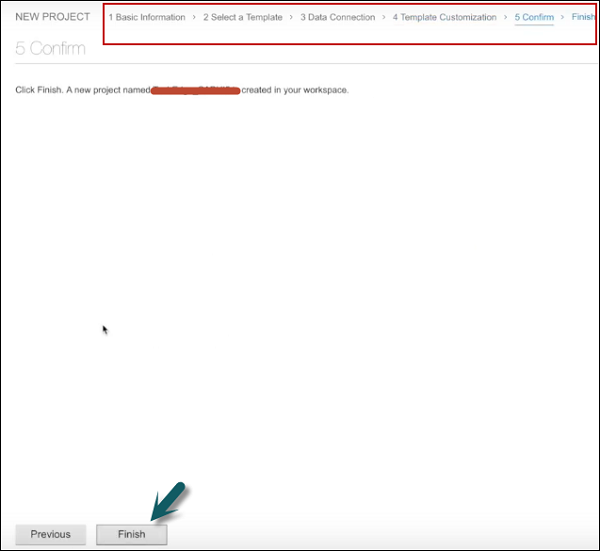Image resolution: width=600 pixels, height=551 pixels.
Task: Open the Data Connection wizard step
Action: [338, 17]
